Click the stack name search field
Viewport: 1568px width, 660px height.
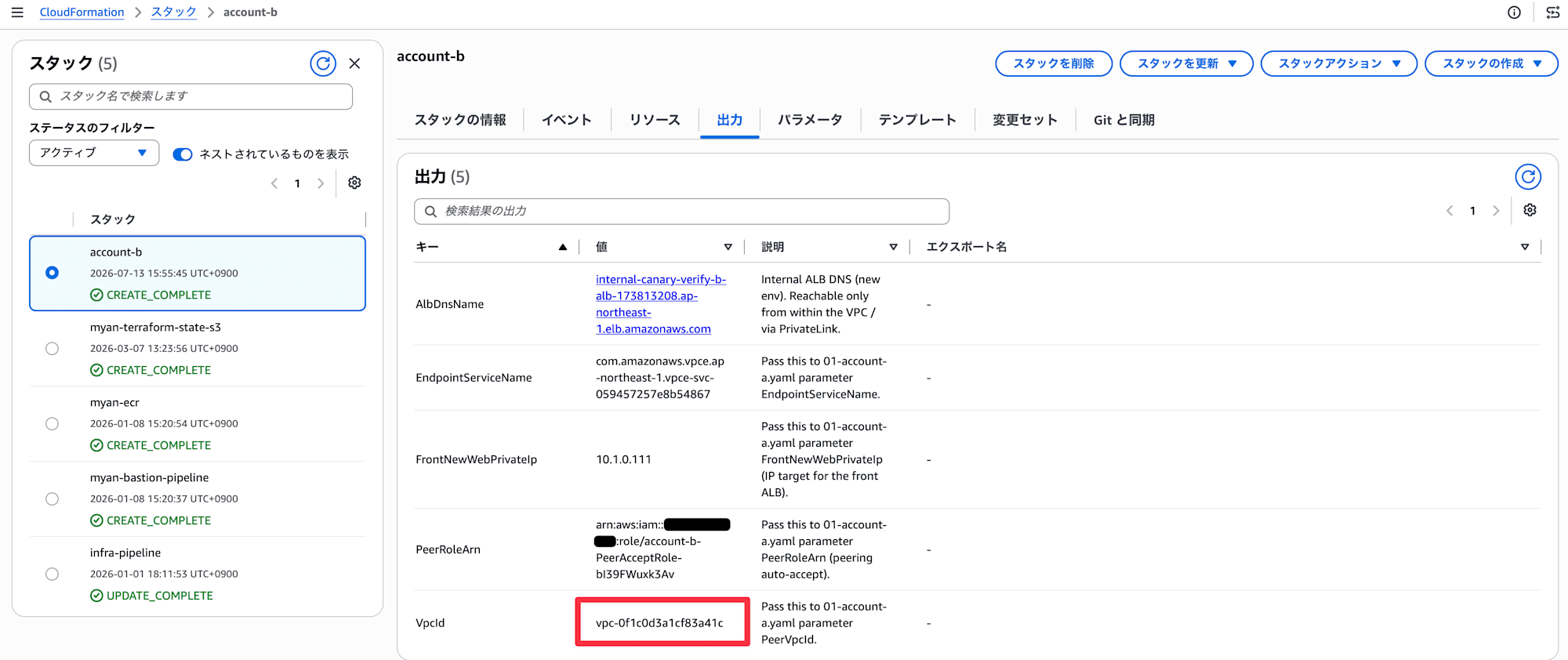tap(191, 96)
